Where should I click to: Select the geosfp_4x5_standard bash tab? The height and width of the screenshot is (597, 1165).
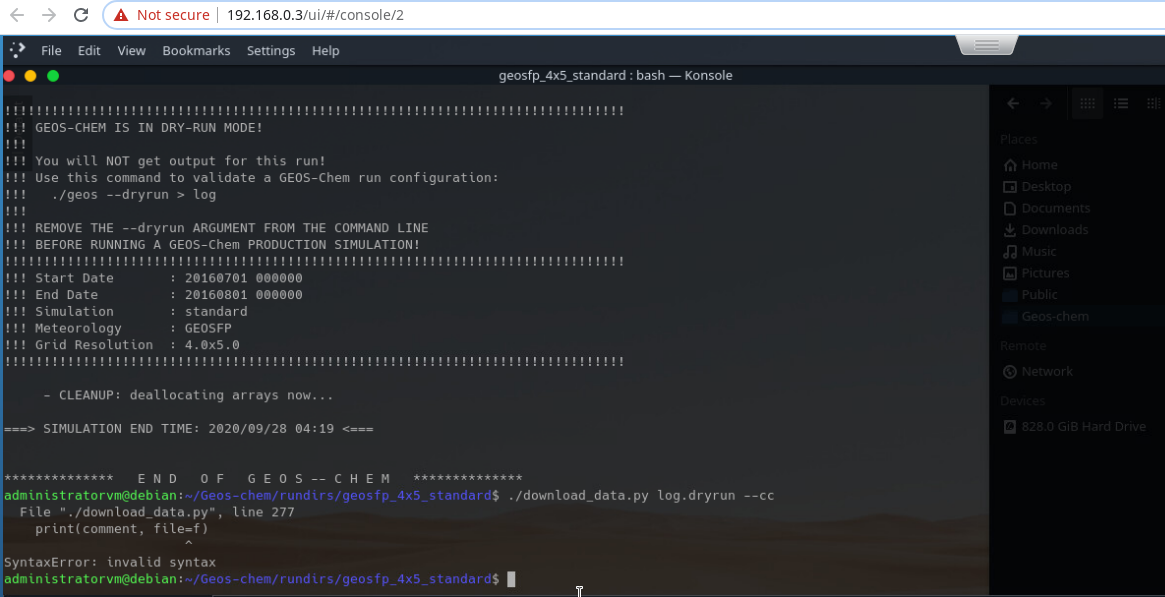point(615,75)
